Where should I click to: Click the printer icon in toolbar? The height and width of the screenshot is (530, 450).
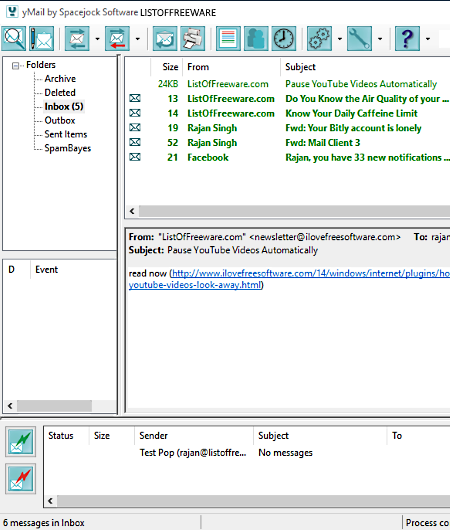193,39
